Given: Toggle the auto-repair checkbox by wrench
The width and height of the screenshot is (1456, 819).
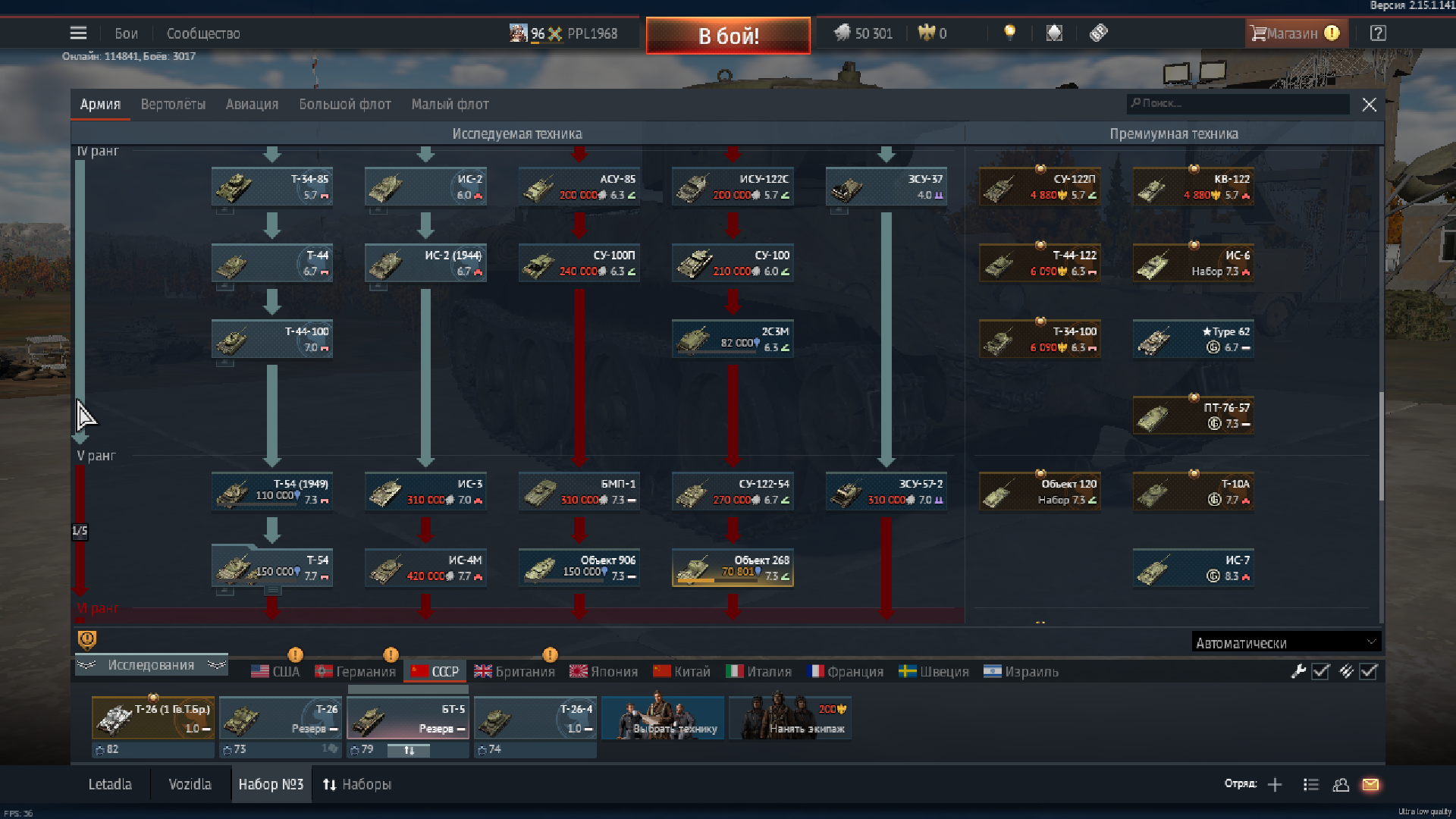Looking at the screenshot, I should 1320,672.
